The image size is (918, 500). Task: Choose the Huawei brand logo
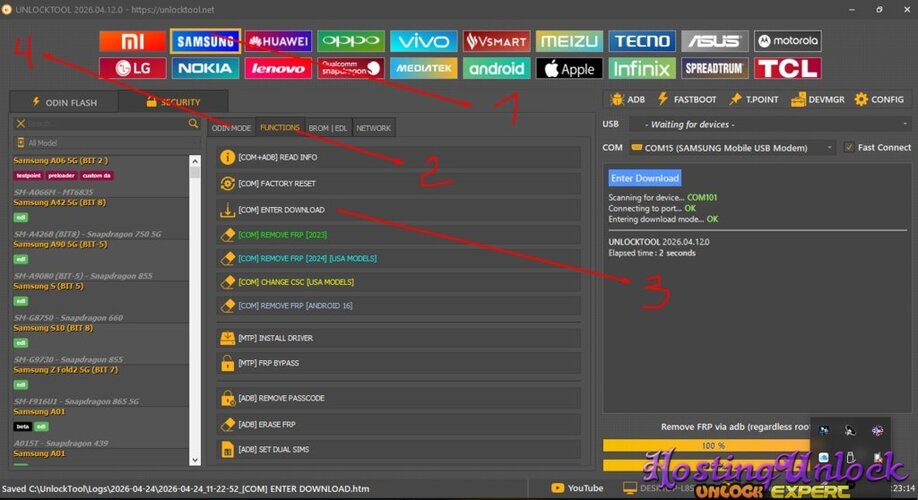(x=278, y=41)
